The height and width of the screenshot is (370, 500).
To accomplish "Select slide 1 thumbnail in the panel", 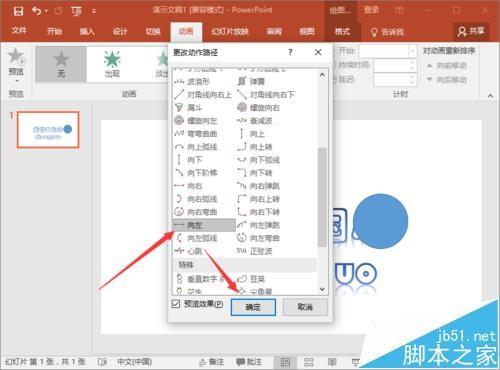I will (x=48, y=130).
